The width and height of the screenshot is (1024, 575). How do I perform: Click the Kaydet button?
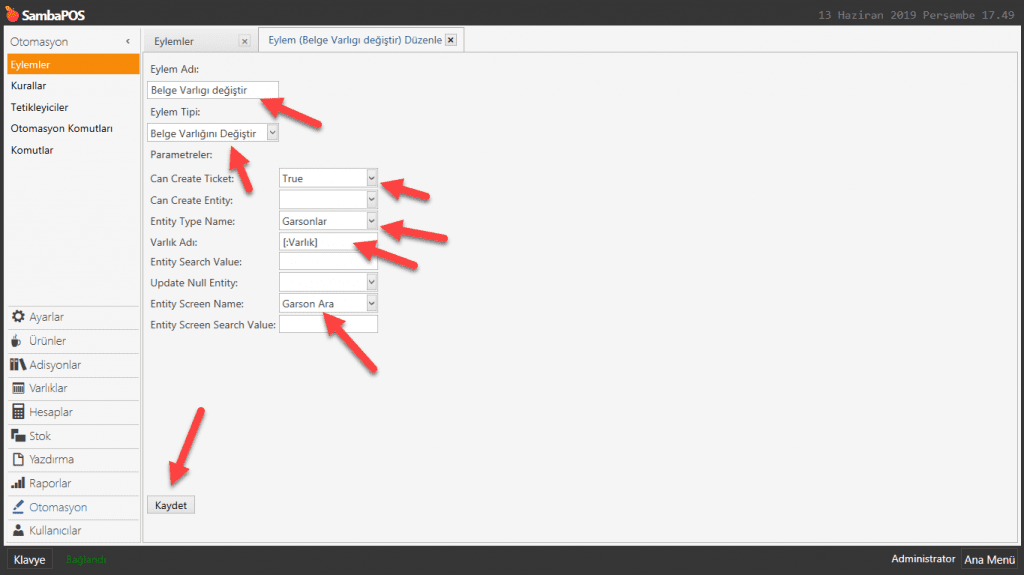(x=171, y=505)
